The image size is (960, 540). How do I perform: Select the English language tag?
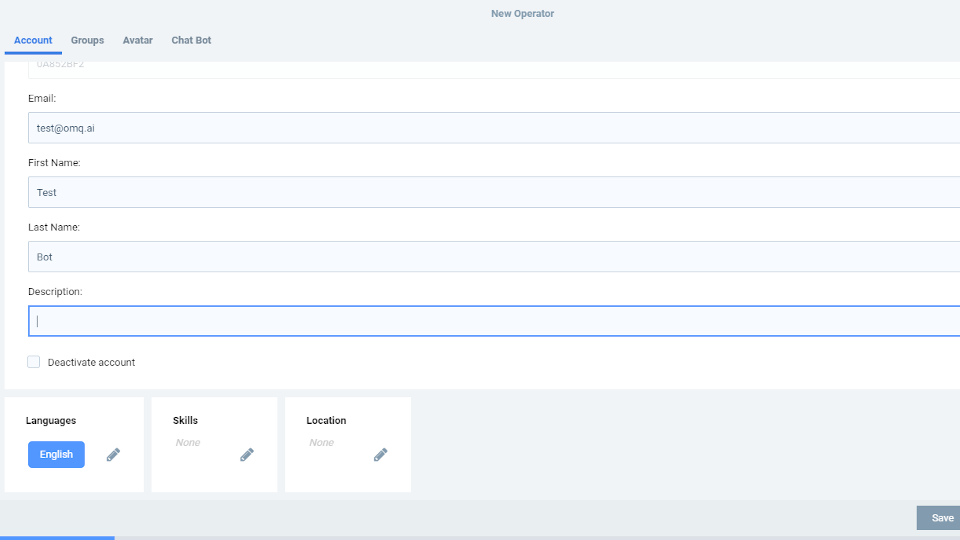click(x=56, y=454)
